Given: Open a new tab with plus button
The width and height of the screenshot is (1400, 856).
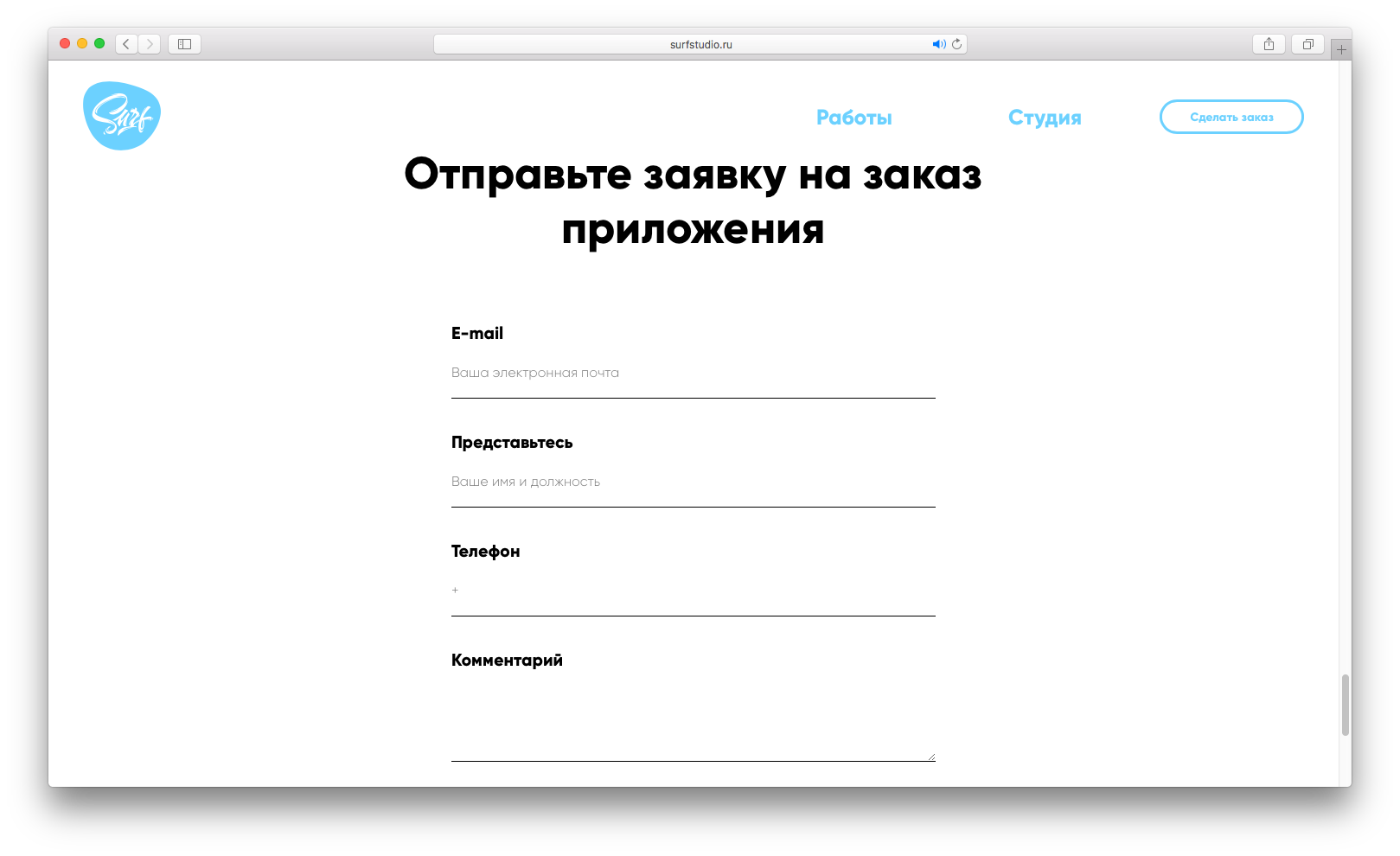Looking at the screenshot, I should (x=1341, y=50).
